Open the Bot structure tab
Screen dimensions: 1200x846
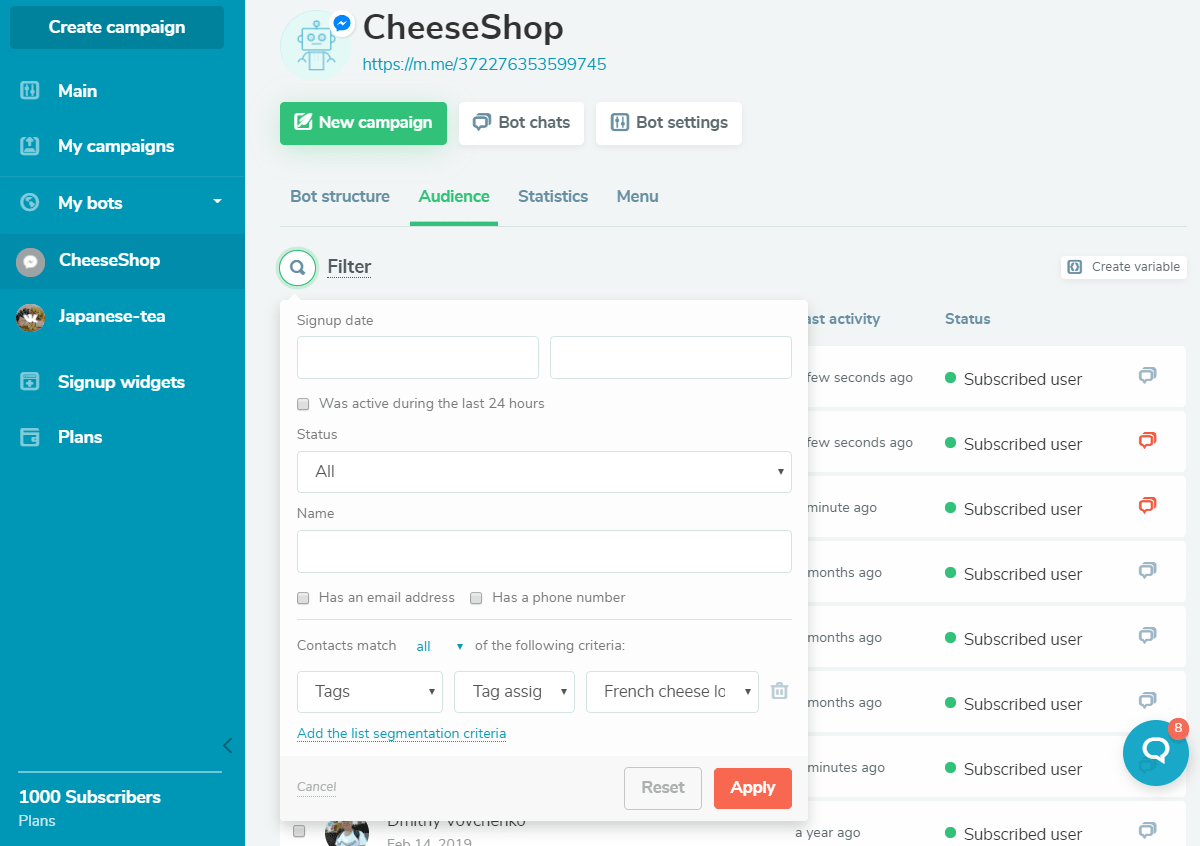339,196
